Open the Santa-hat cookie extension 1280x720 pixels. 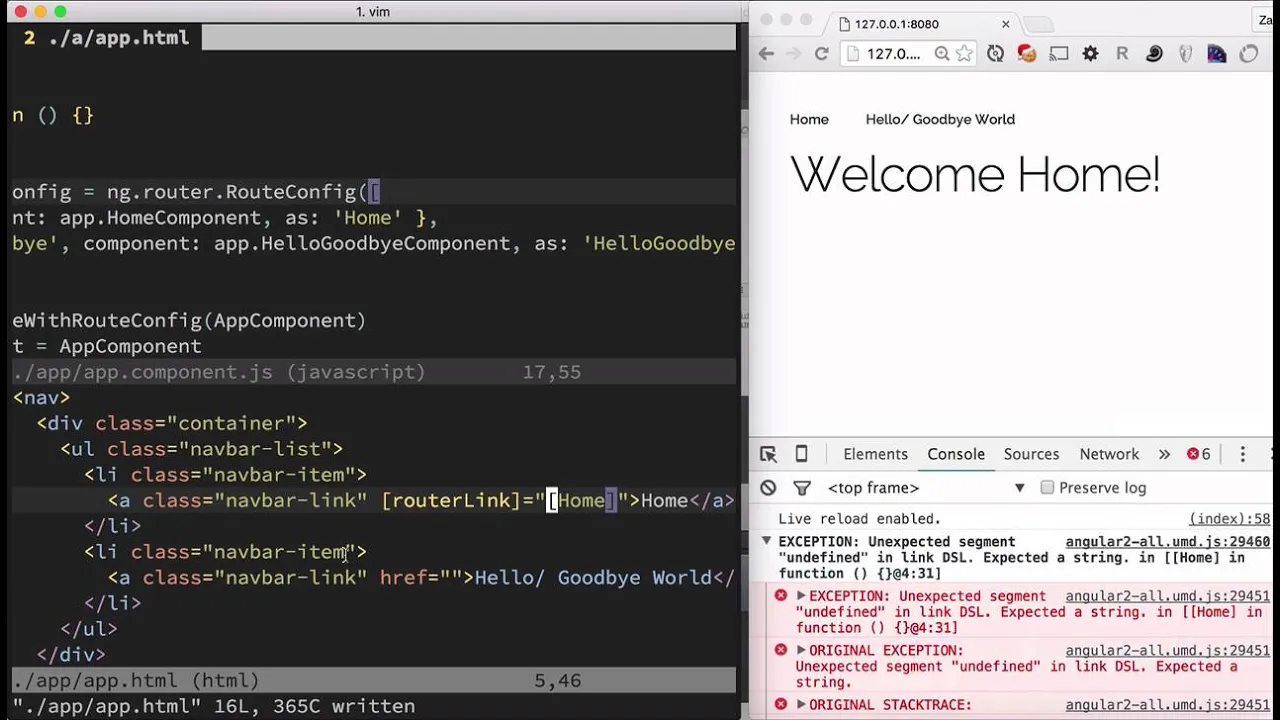[x=1026, y=54]
